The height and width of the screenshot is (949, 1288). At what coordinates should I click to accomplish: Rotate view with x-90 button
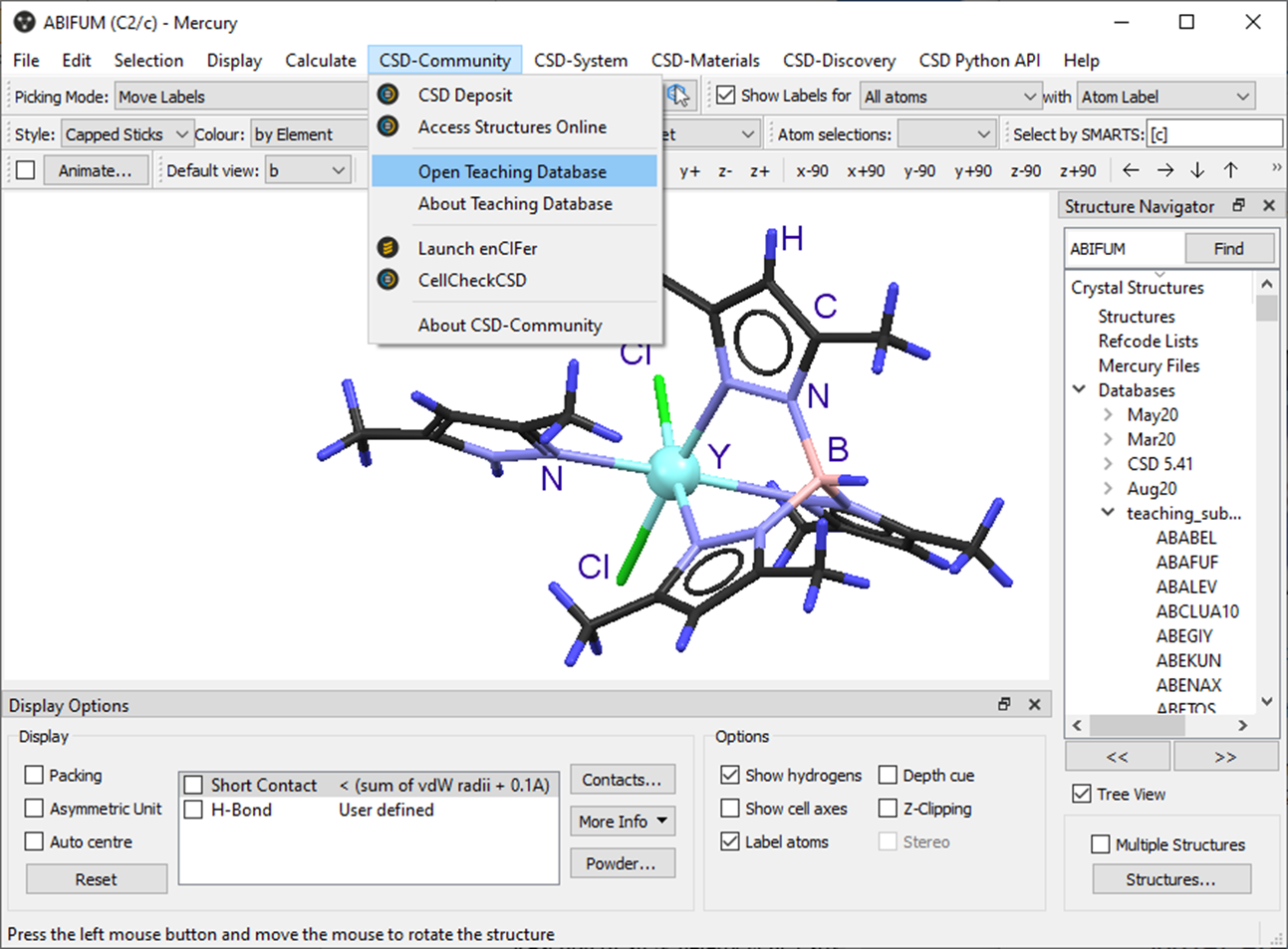pyautogui.click(x=812, y=170)
